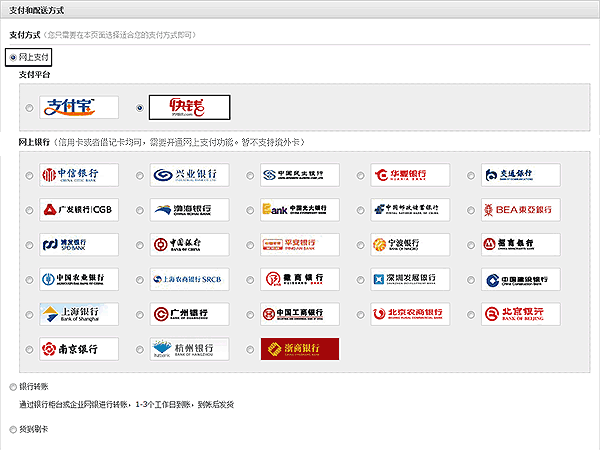Tick the radio button next to BEA 东亚银行
Screen dimensions: 600x450
point(471,210)
